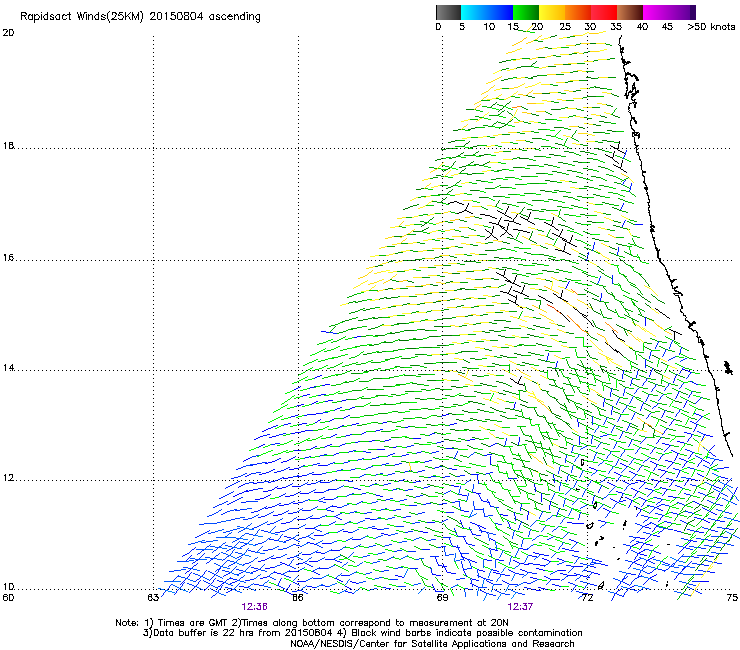Click the '5' label under the color scale
740x650 pixels.
point(462,27)
